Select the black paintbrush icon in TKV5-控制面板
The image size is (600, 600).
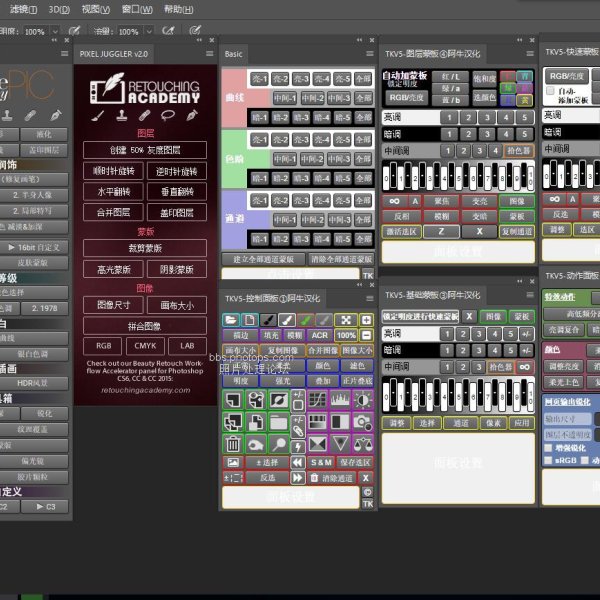click(268, 320)
